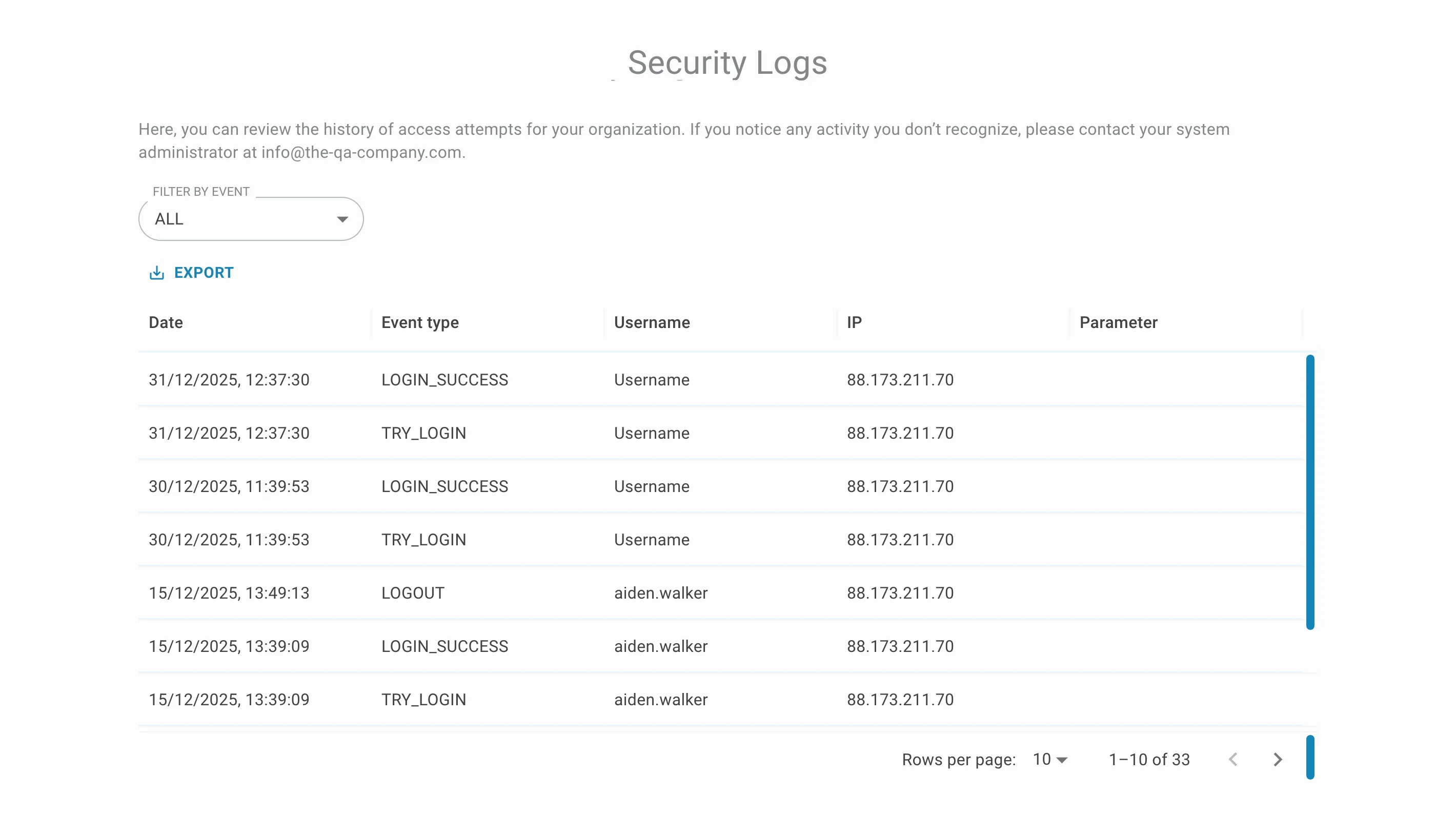Sort by the Parameter column header
The height and width of the screenshot is (818, 1456).
point(1118,322)
